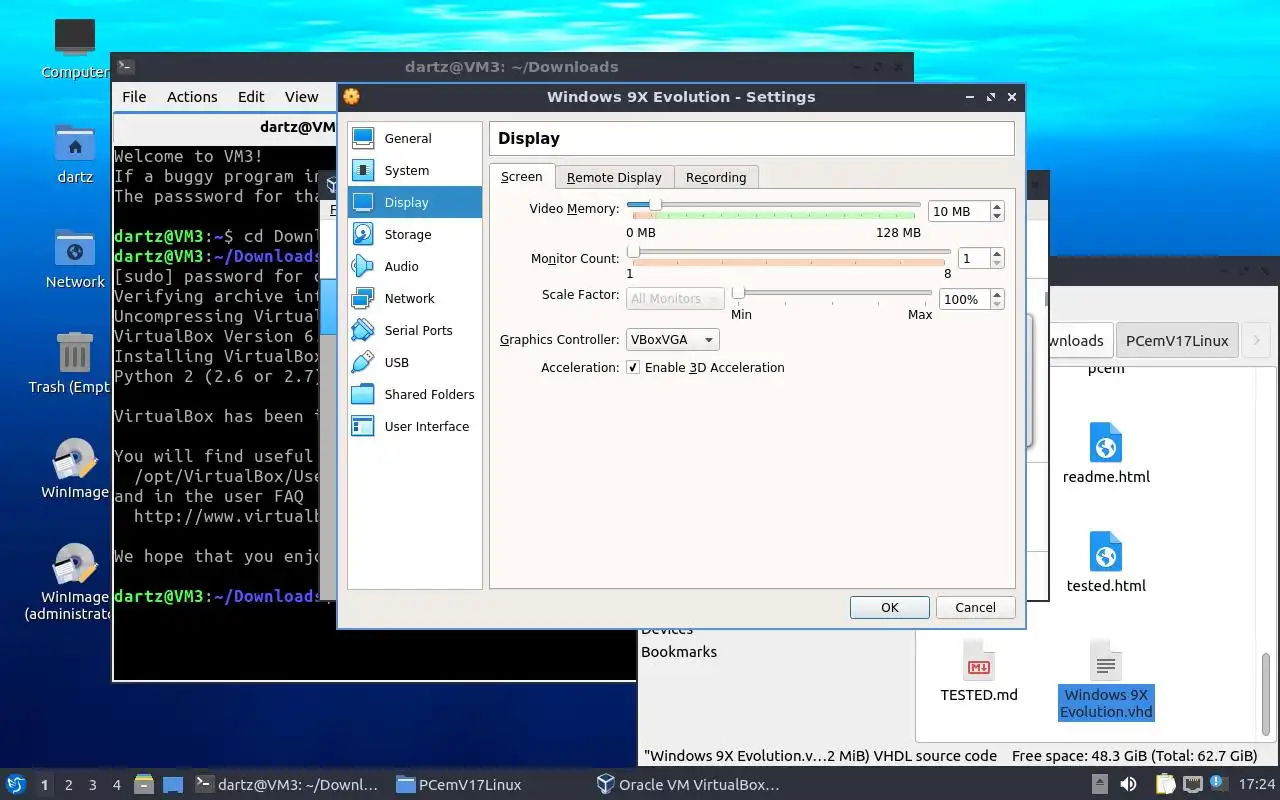Open the Serial Ports settings category
Image resolution: width=1280 pixels, height=800 pixels.
point(414,330)
